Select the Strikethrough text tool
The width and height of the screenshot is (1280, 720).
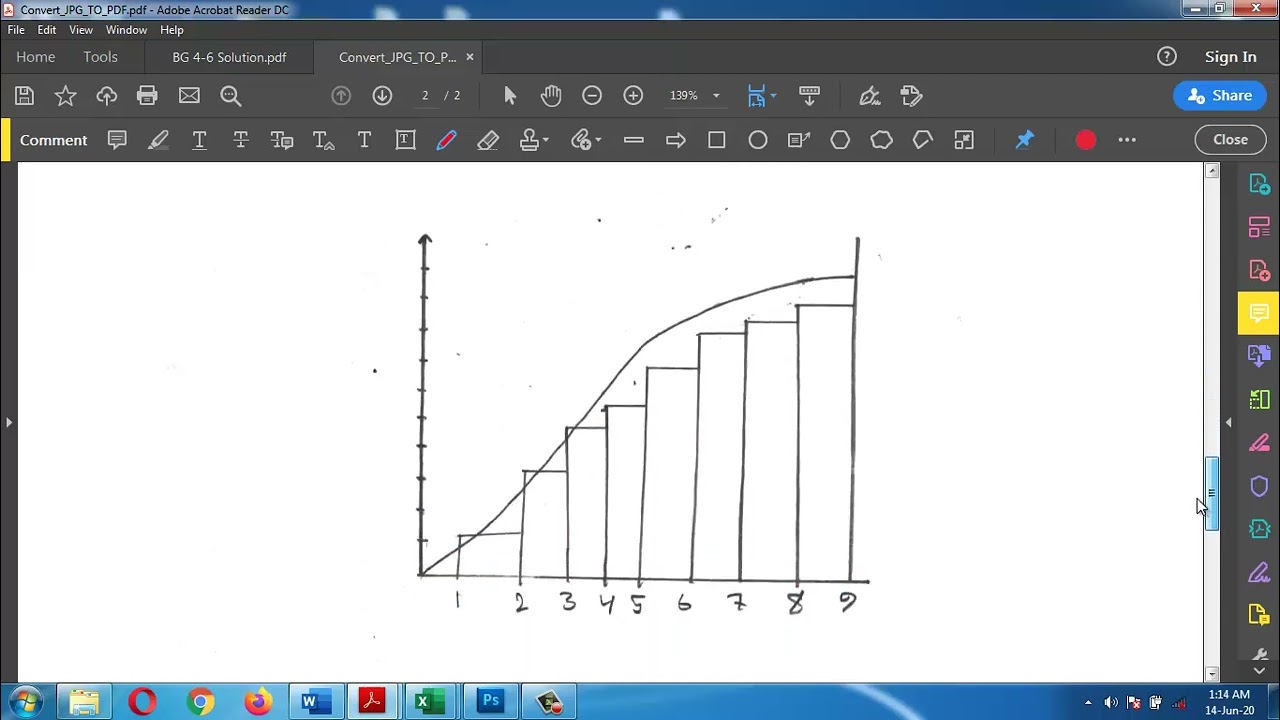(240, 140)
